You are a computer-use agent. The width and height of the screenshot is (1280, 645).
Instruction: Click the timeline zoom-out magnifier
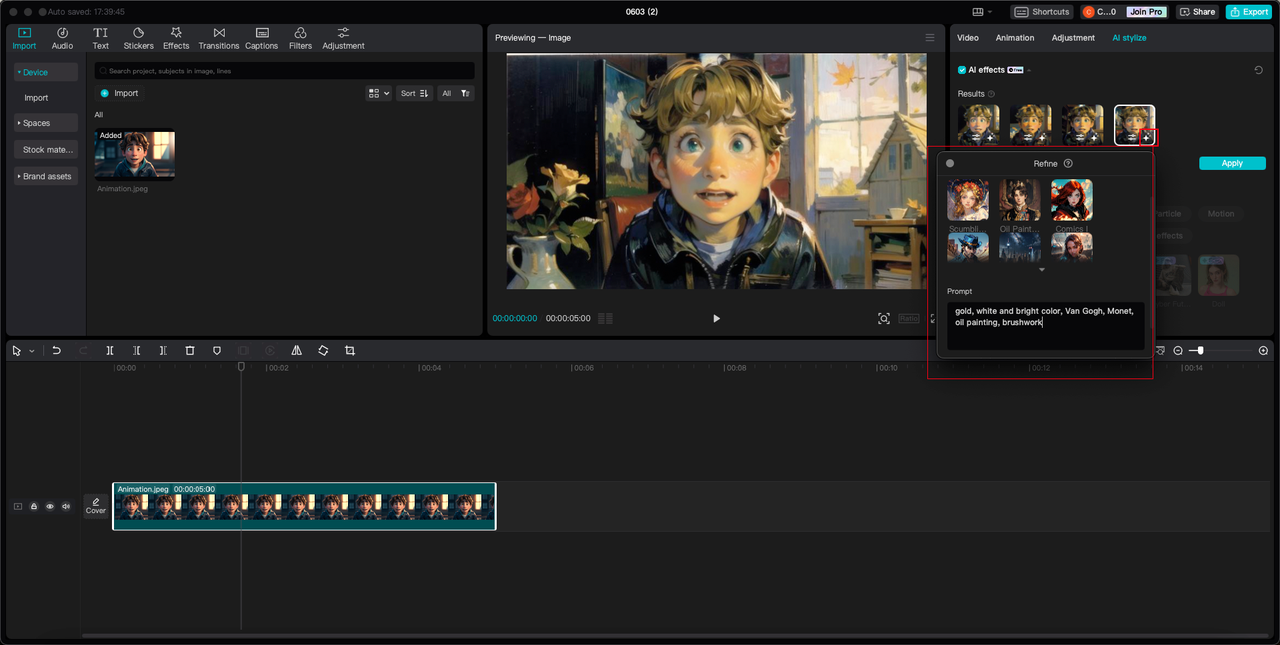pyautogui.click(x=1178, y=351)
